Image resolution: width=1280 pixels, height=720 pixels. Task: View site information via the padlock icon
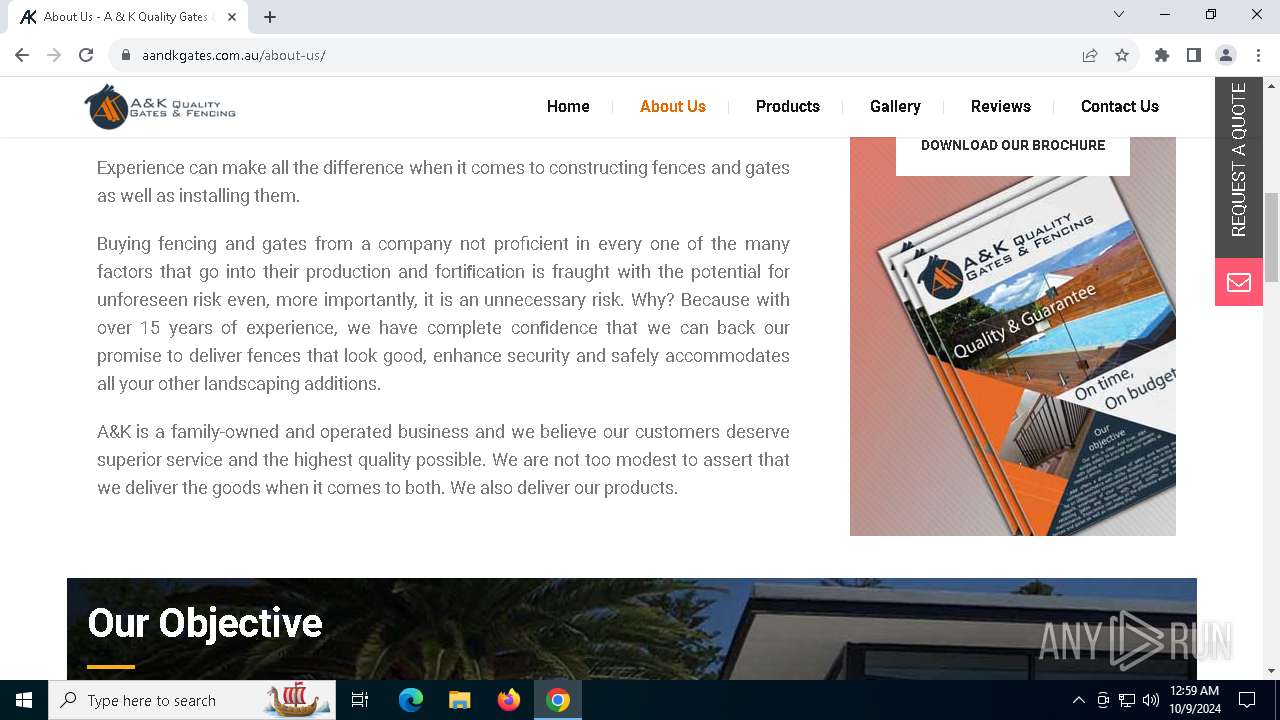[126, 55]
